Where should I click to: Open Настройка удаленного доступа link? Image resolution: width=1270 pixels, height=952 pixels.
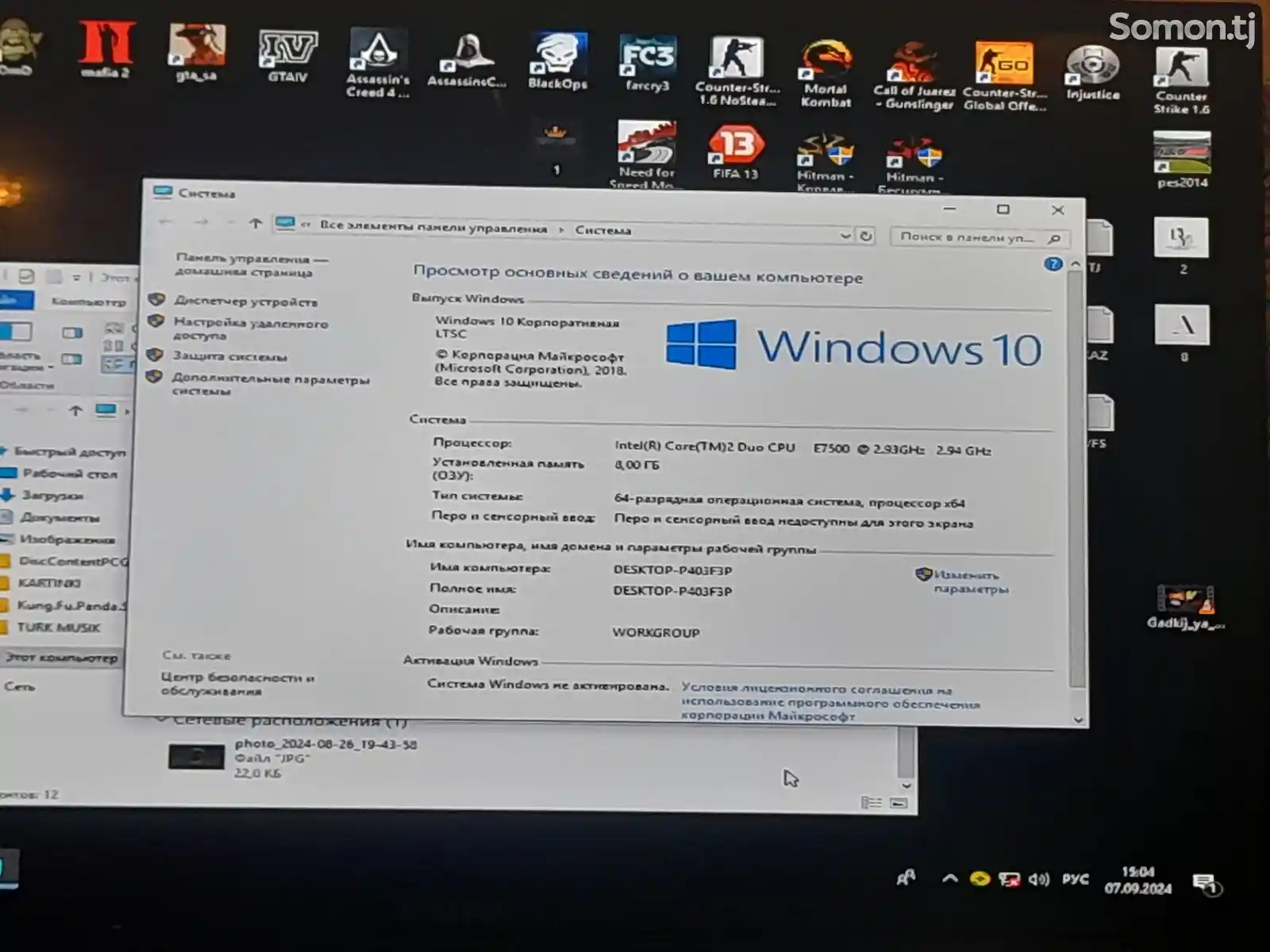click(250, 329)
